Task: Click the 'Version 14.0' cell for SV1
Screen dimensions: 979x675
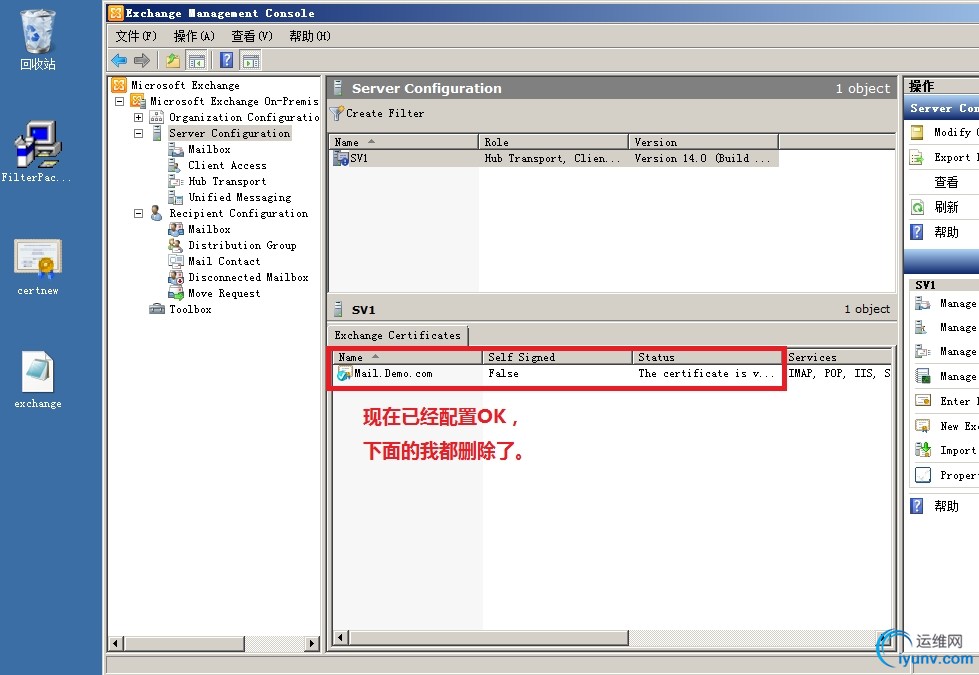Action: click(x=702, y=159)
